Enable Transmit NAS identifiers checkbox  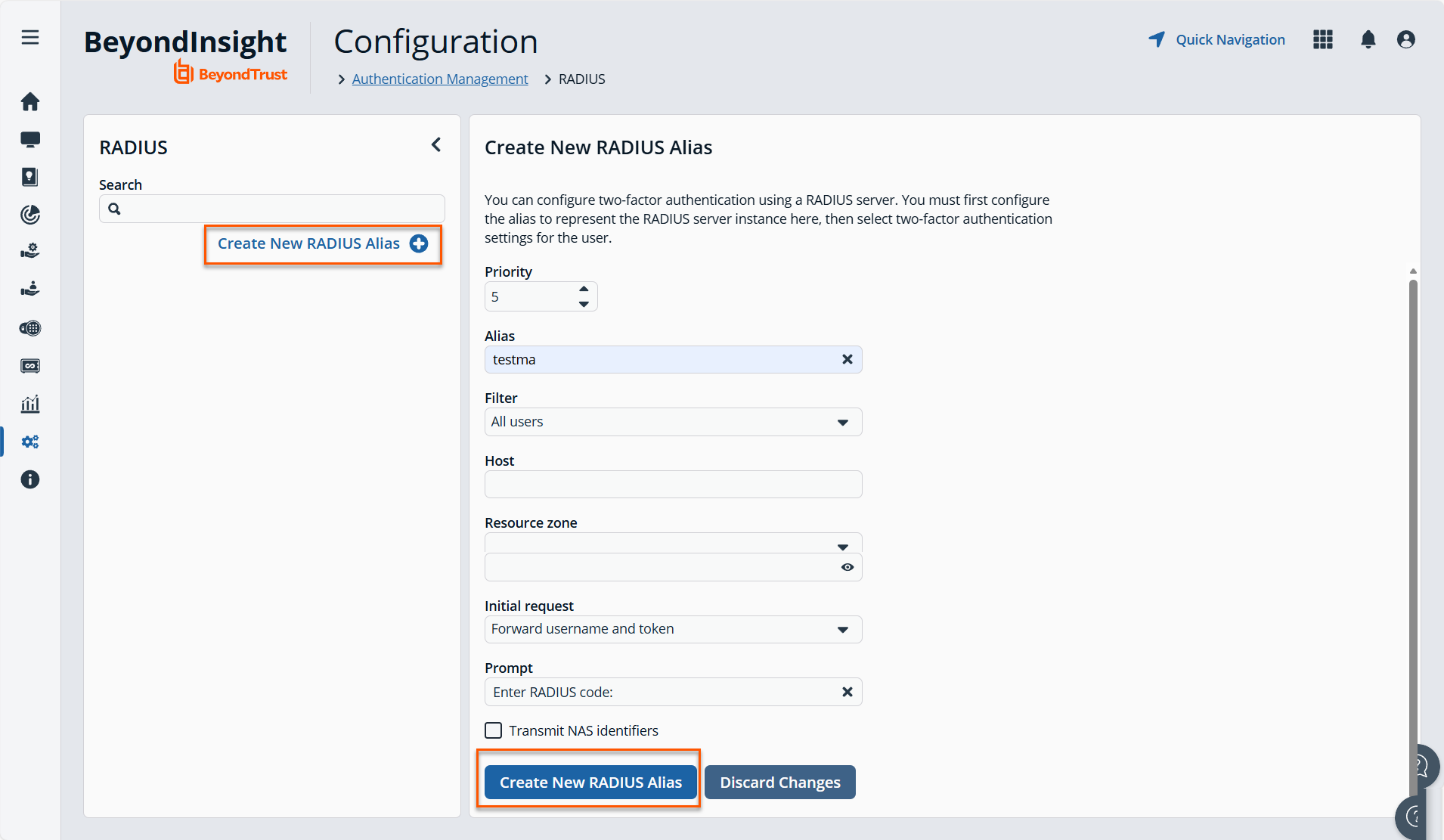pos(493,730)
